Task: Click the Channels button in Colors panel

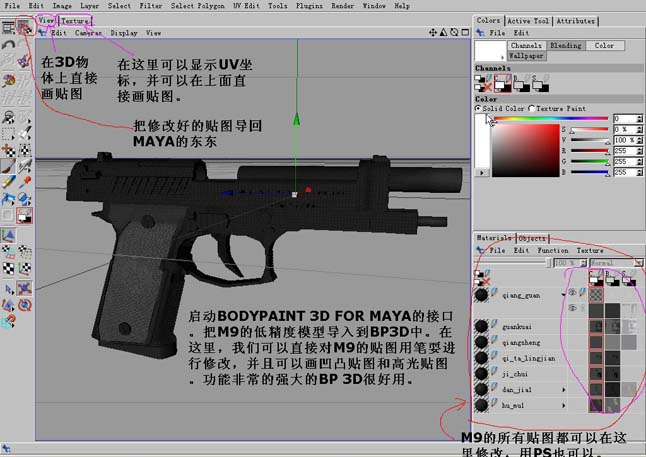Action: coord(526,45)
